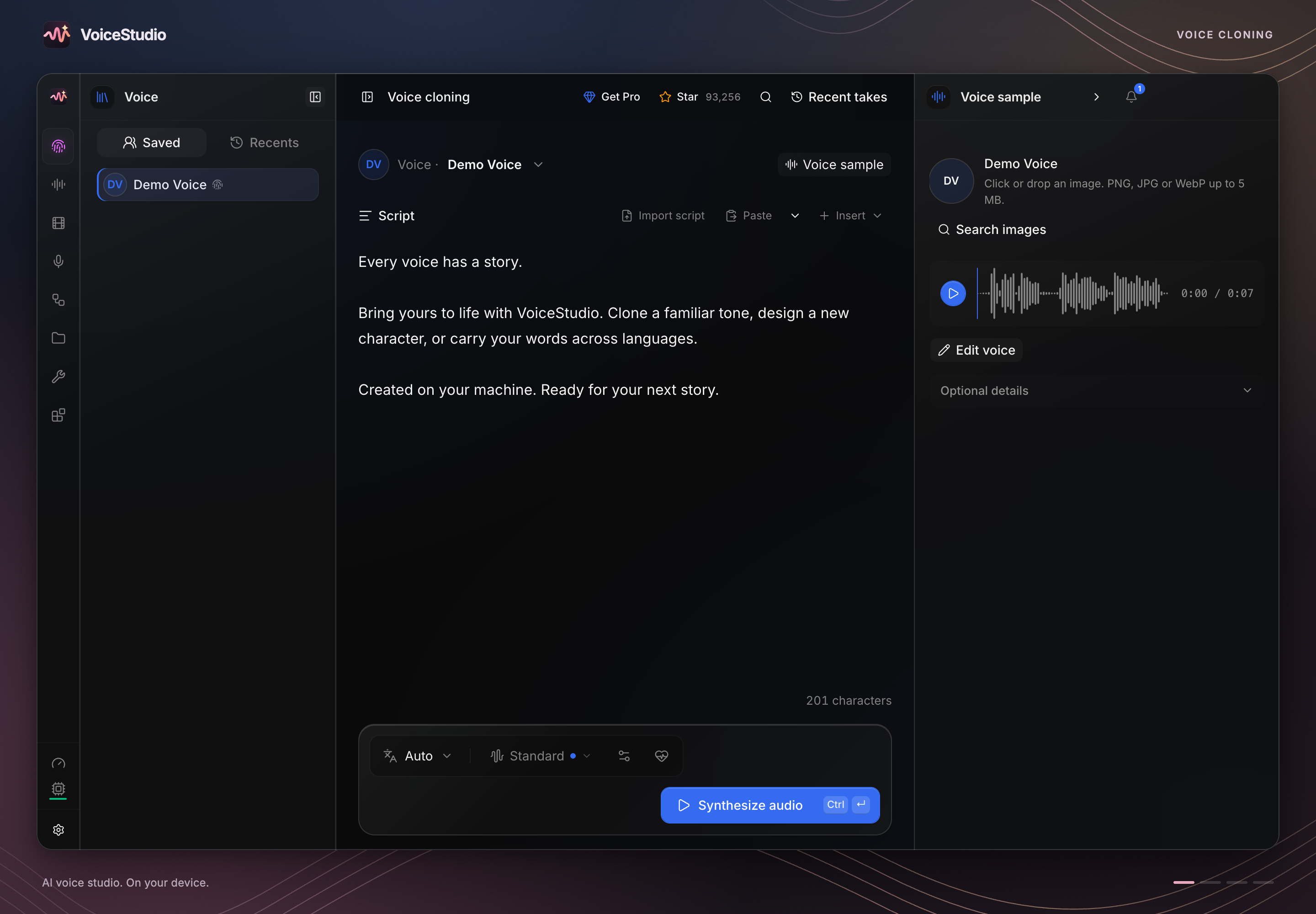Switch to the Recents tab

[265, 143]
